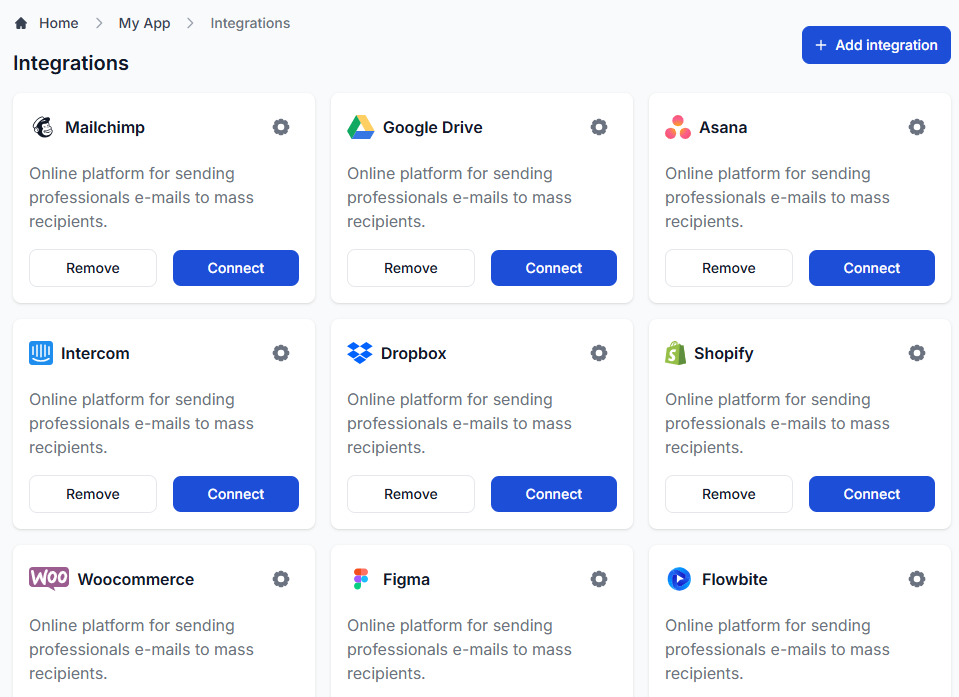
Task: Click the Dropbox settings gear
Action: click(599, 353)
